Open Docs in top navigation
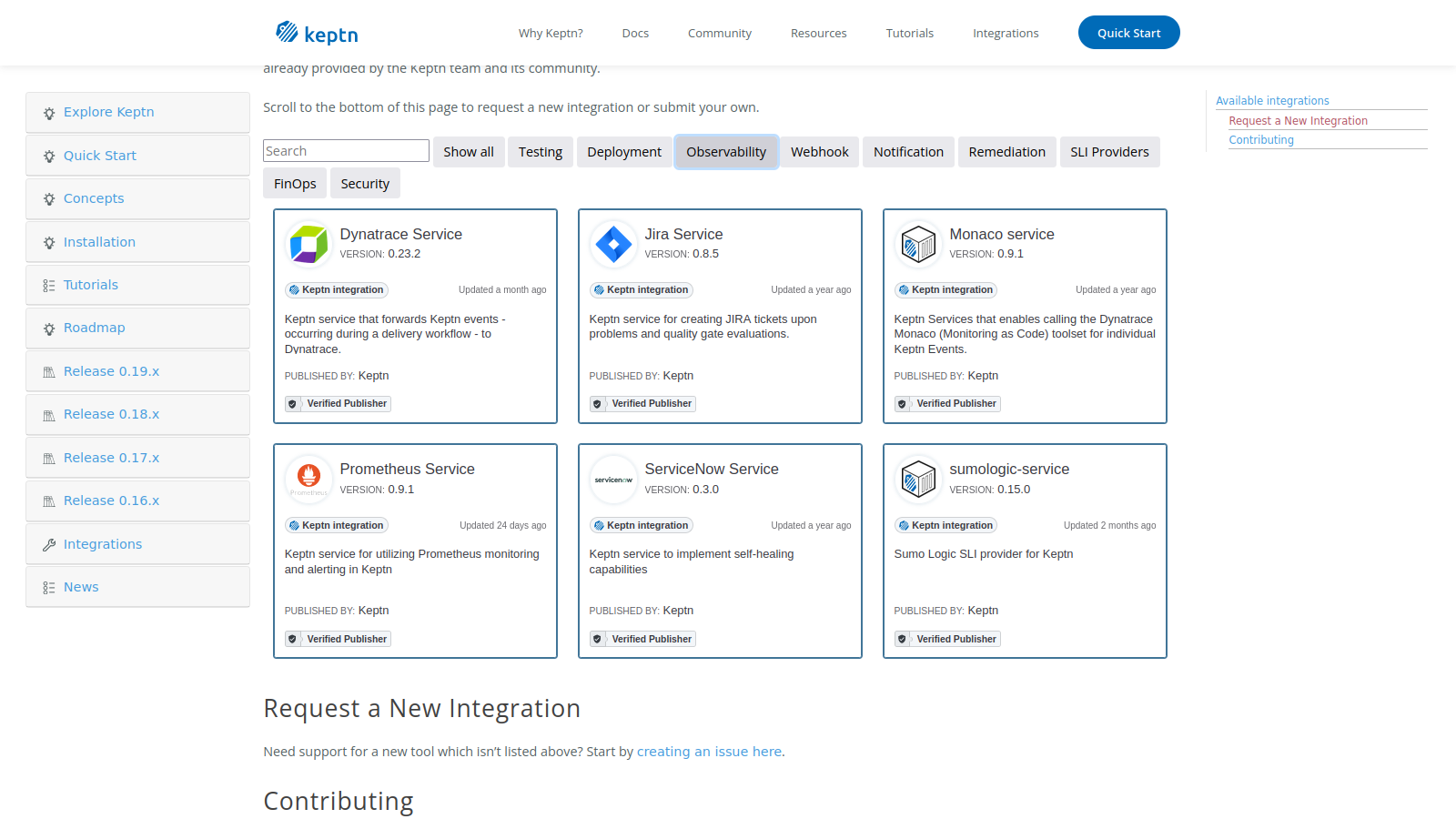Screen dimensions: 1456x819 (635, 33)
